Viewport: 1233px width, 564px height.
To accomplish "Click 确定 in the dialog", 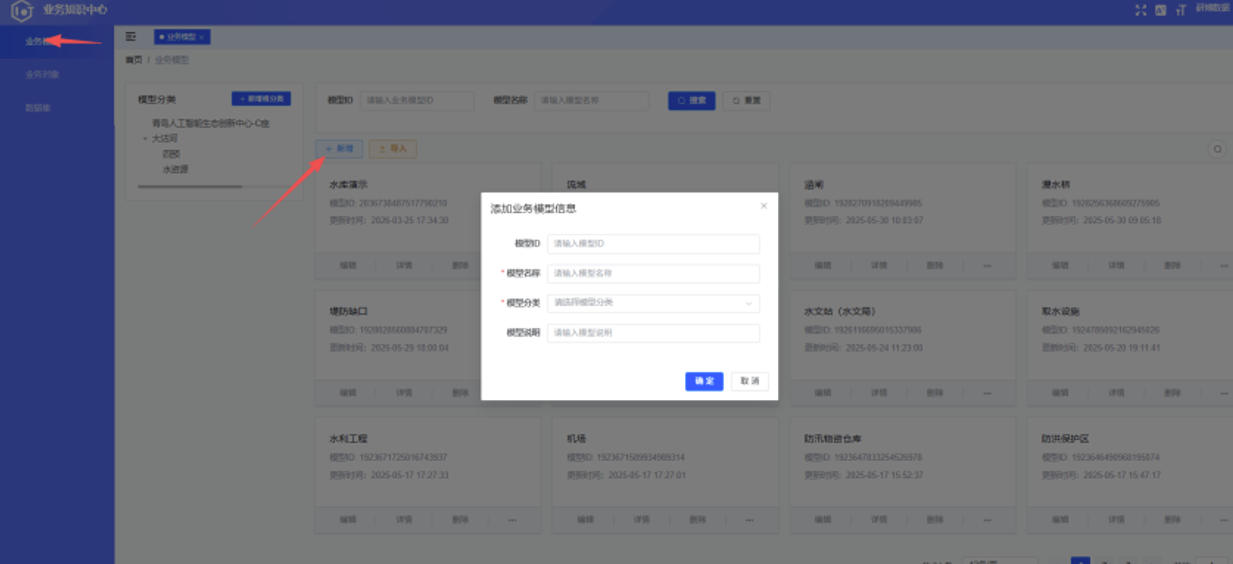I will [704, 381].
